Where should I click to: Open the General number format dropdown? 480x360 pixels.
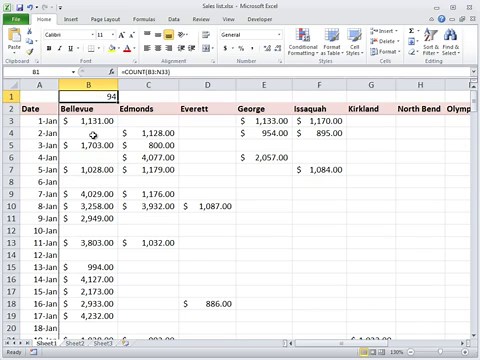click(279, 35)
